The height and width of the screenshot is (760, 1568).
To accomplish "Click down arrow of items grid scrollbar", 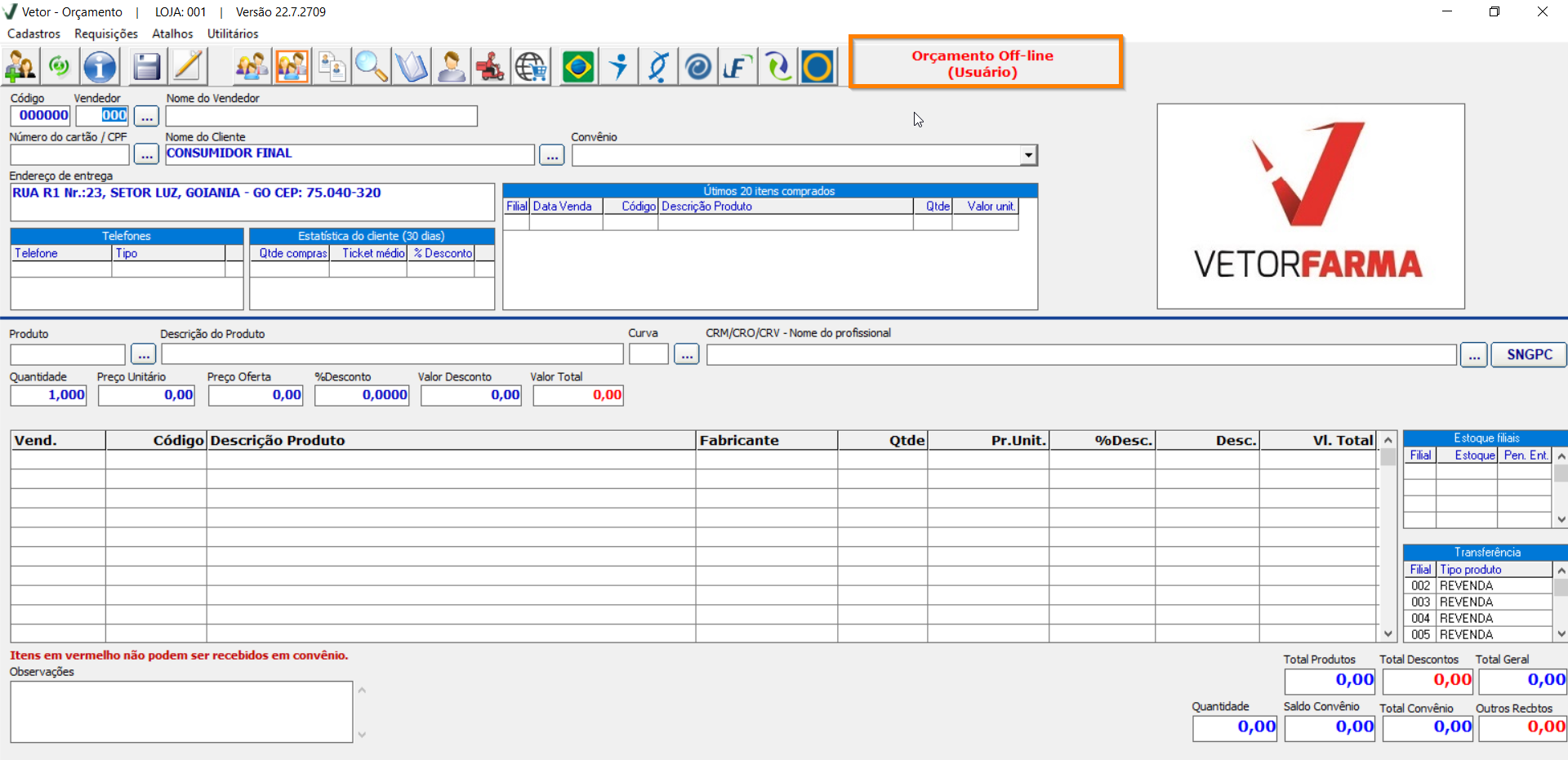I will click(x=1388, y=633).
